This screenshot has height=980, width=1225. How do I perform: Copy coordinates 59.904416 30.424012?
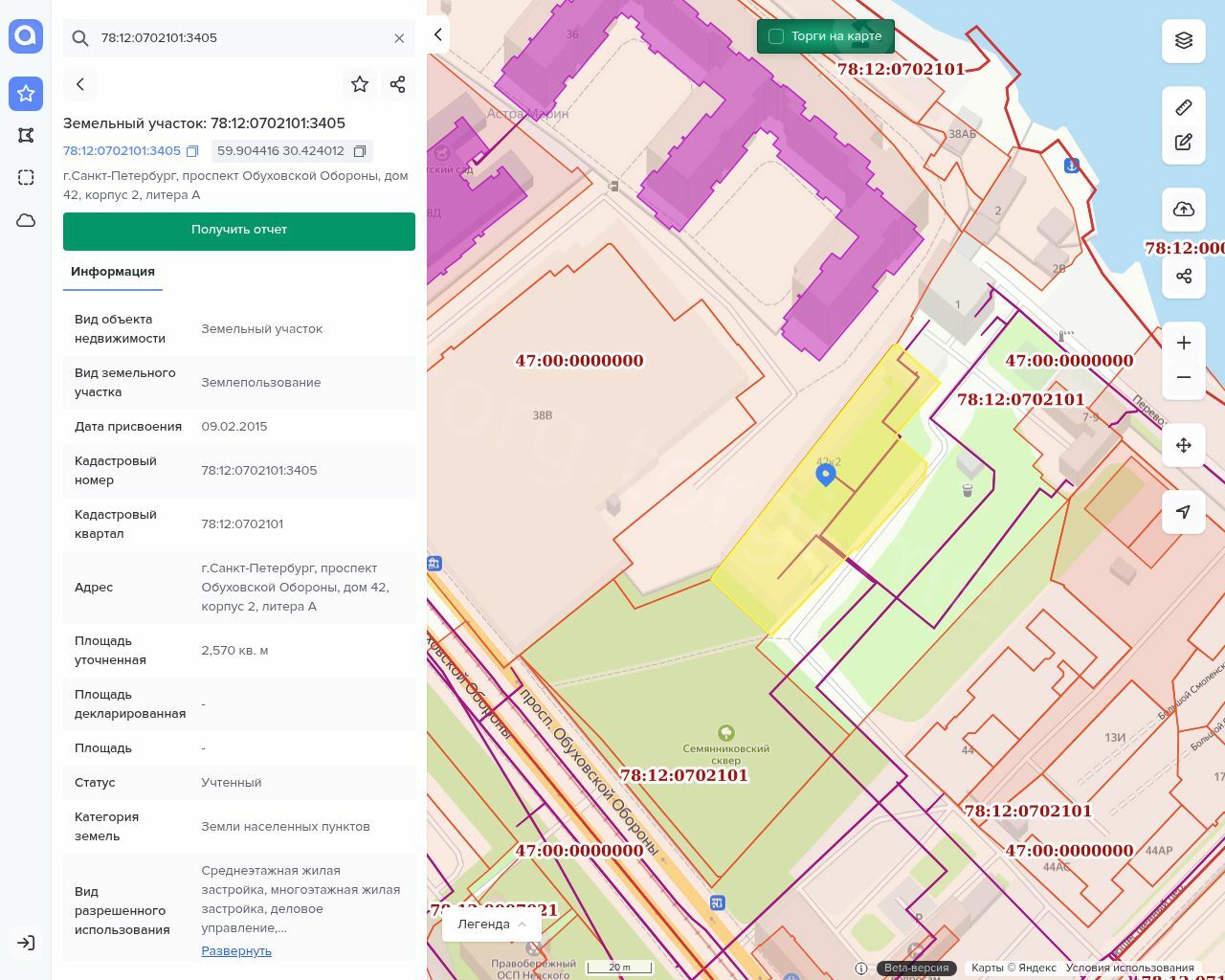(x=360, y=151)
